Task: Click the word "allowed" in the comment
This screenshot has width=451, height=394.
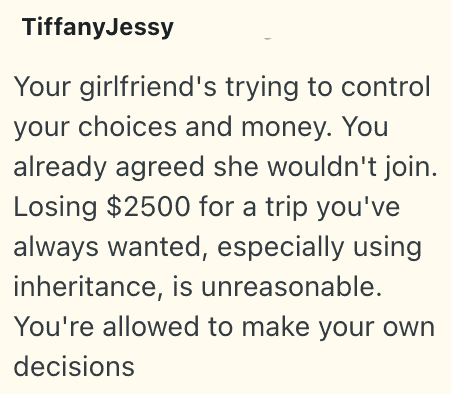Action: point(151,326)
